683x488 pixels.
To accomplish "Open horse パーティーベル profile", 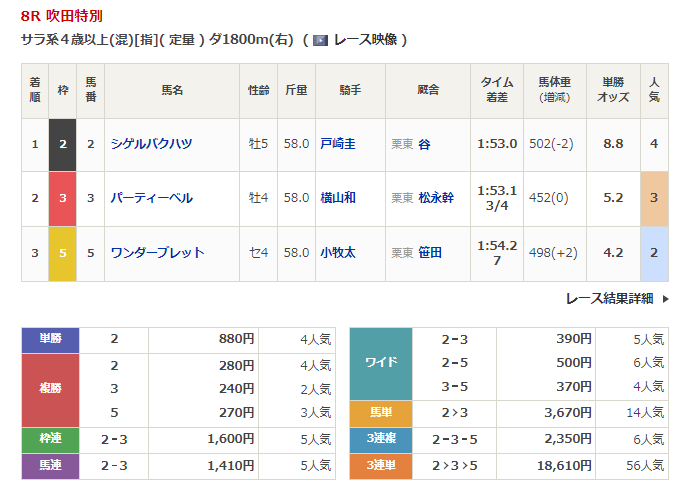I will pyautogui.click(x=151, y=198).
